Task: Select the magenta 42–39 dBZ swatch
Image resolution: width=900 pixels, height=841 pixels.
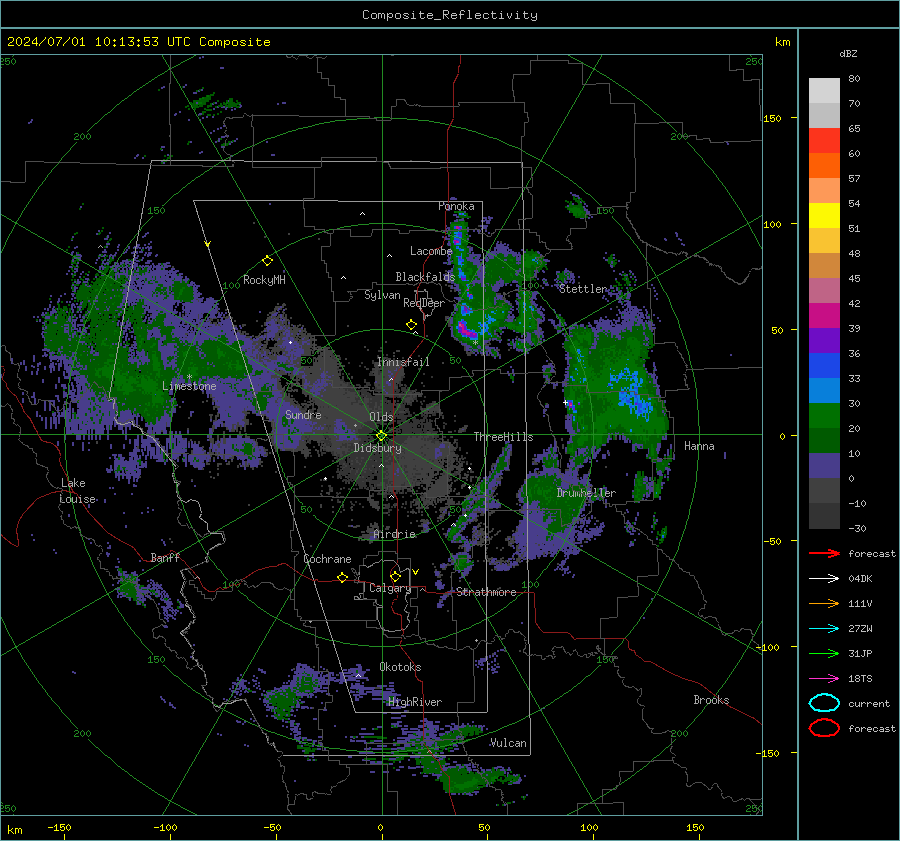Action: (824, 316)
